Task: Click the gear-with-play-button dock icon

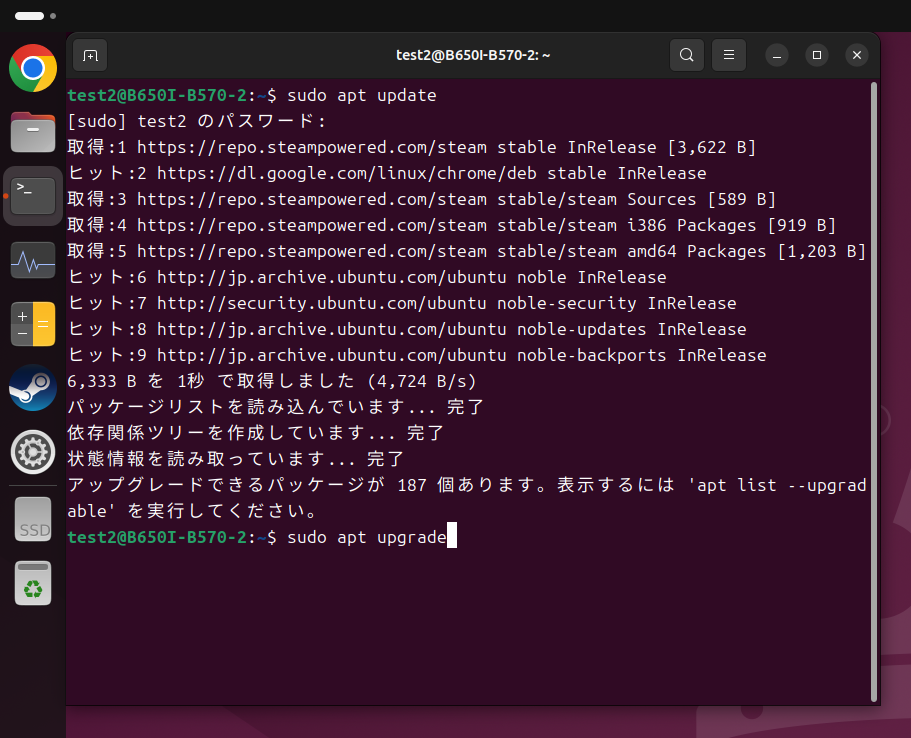Action: pos(33,452)
